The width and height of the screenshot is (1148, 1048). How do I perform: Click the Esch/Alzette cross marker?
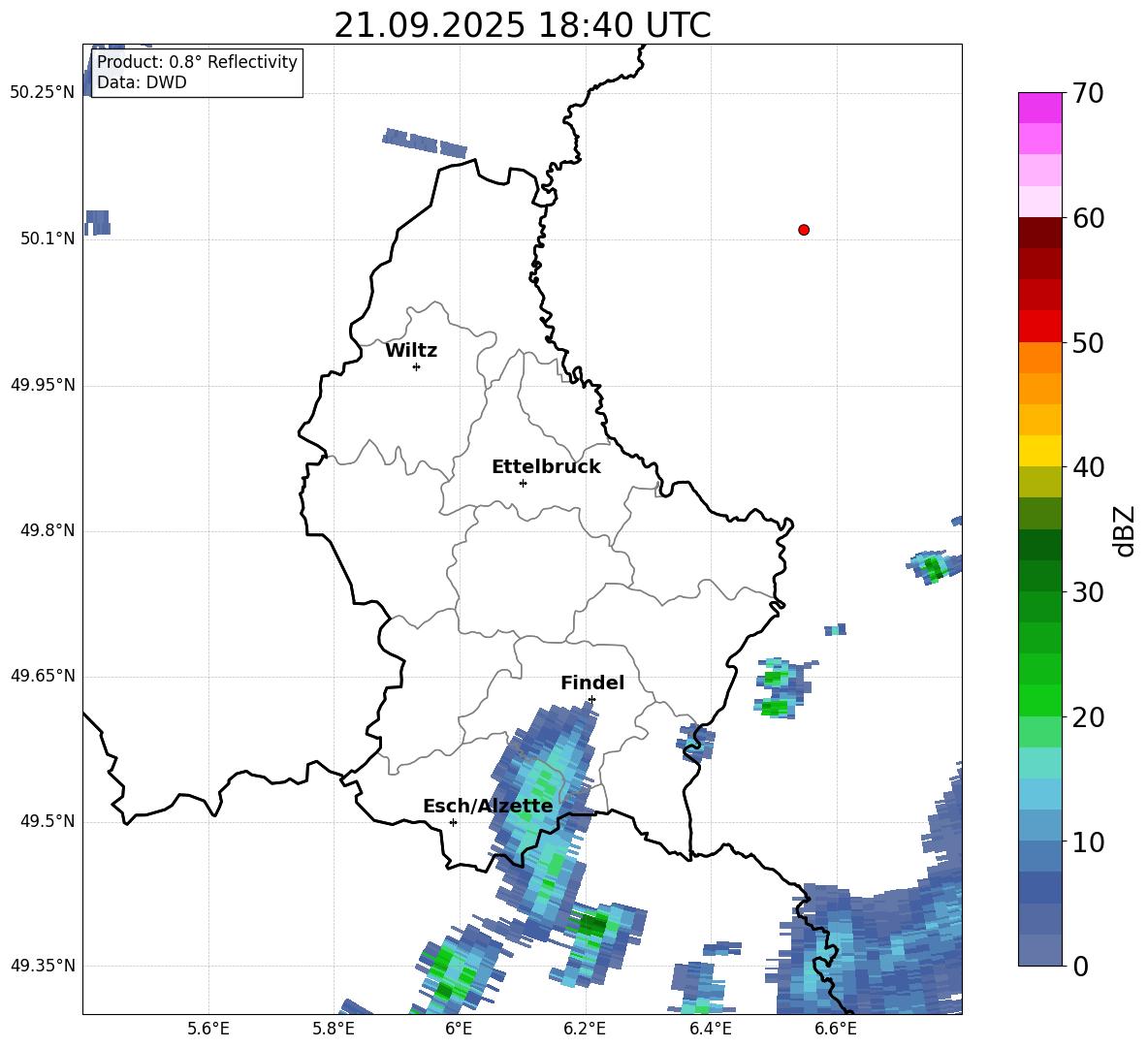pyautogui.click(x=453, y=822)
